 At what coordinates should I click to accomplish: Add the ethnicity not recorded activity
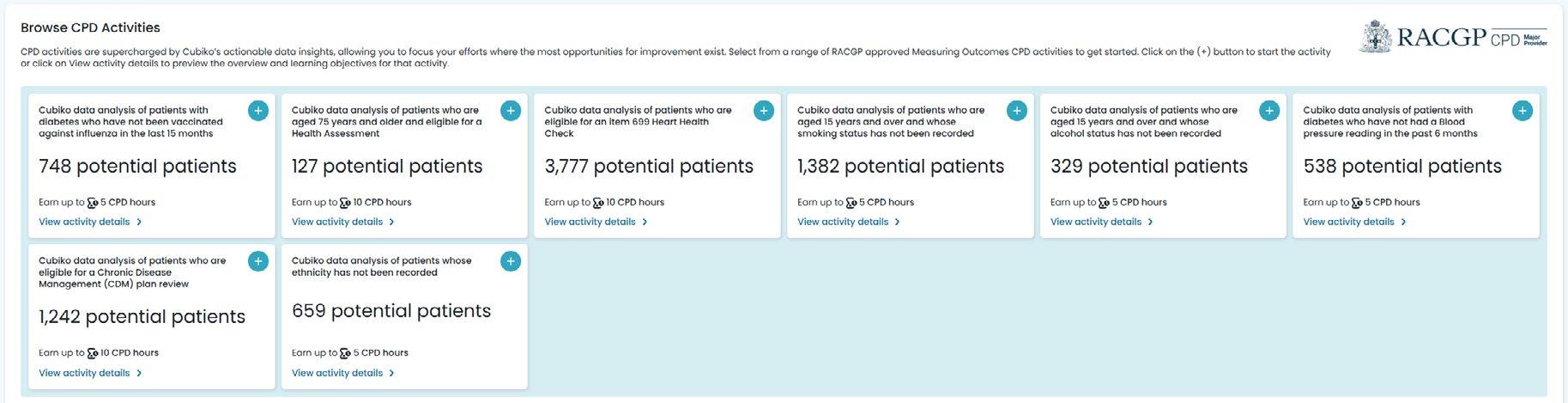pos(511,261)
